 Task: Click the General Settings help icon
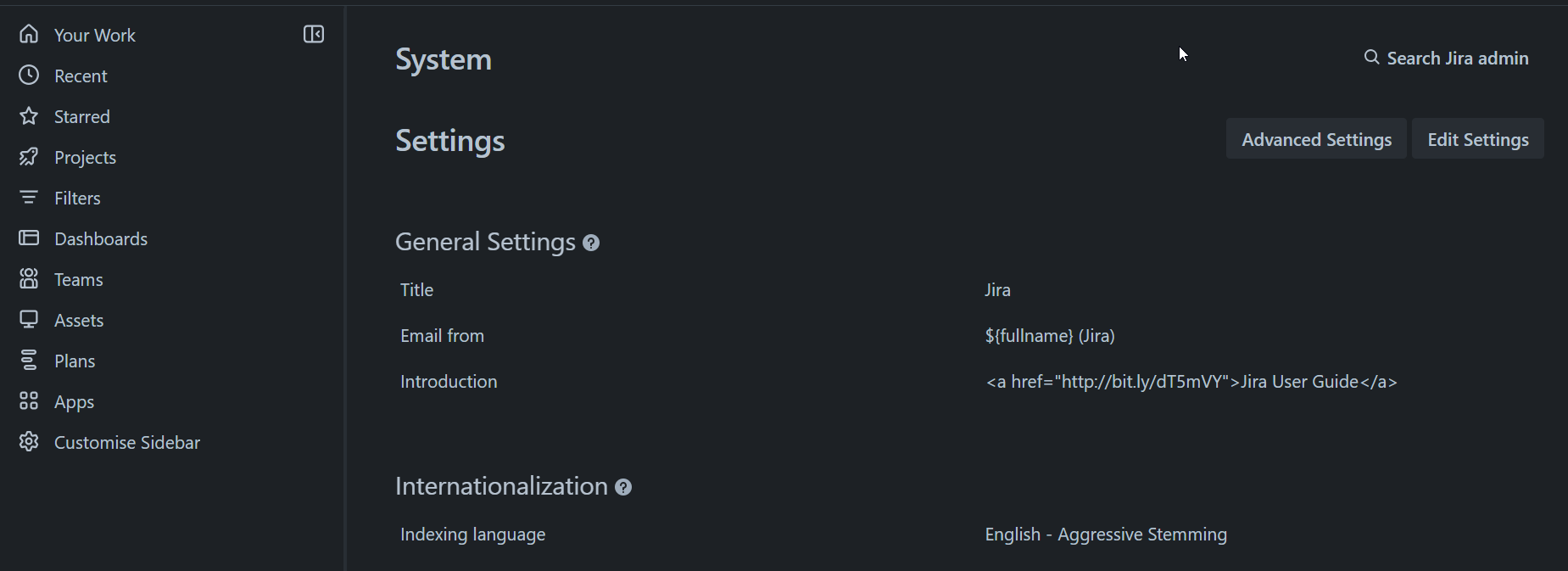click(590, 243)
